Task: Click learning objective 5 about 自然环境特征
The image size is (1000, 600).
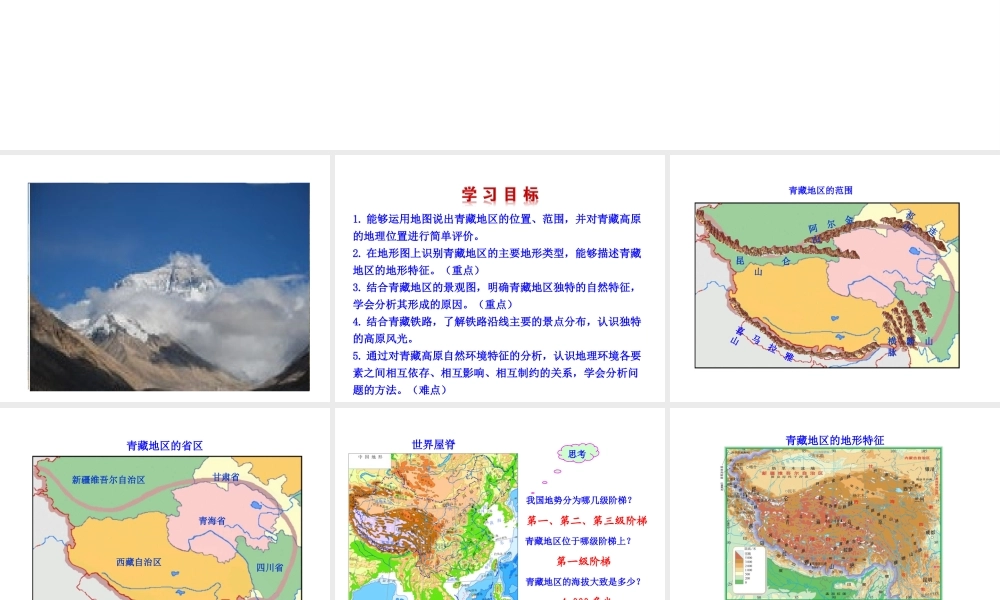Action: pos(497,372)
